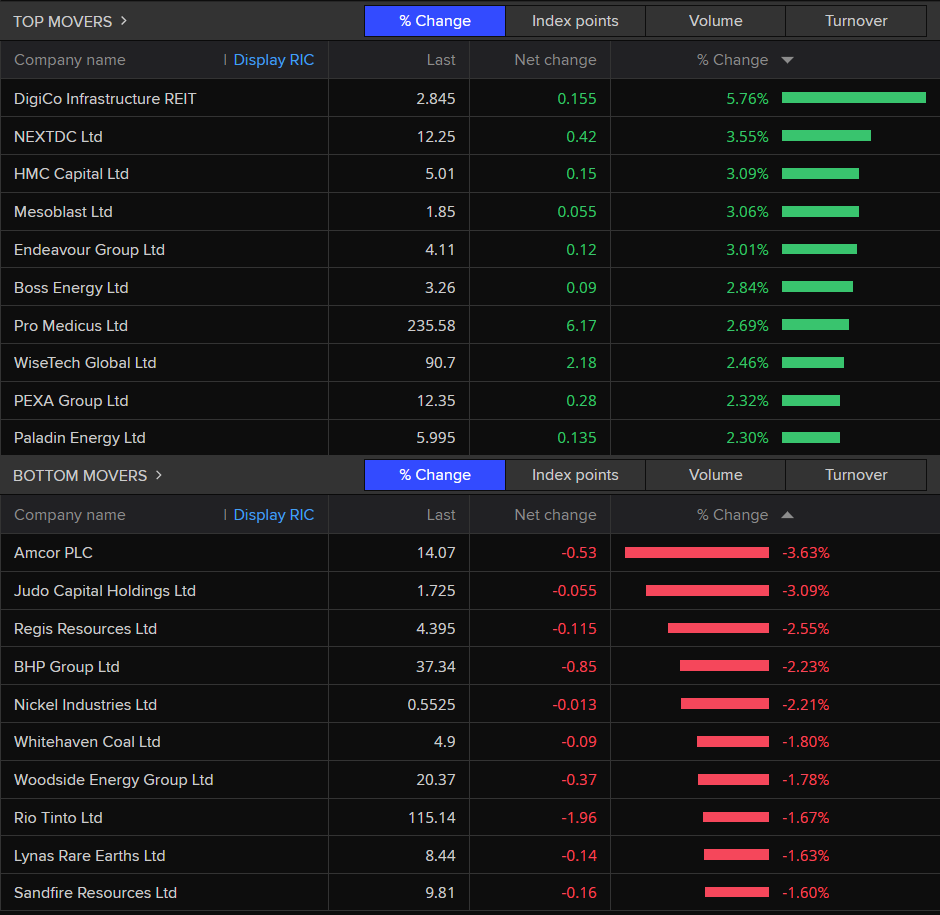Select Judo Capital Holdings Ltd company name

pos(105,591)
